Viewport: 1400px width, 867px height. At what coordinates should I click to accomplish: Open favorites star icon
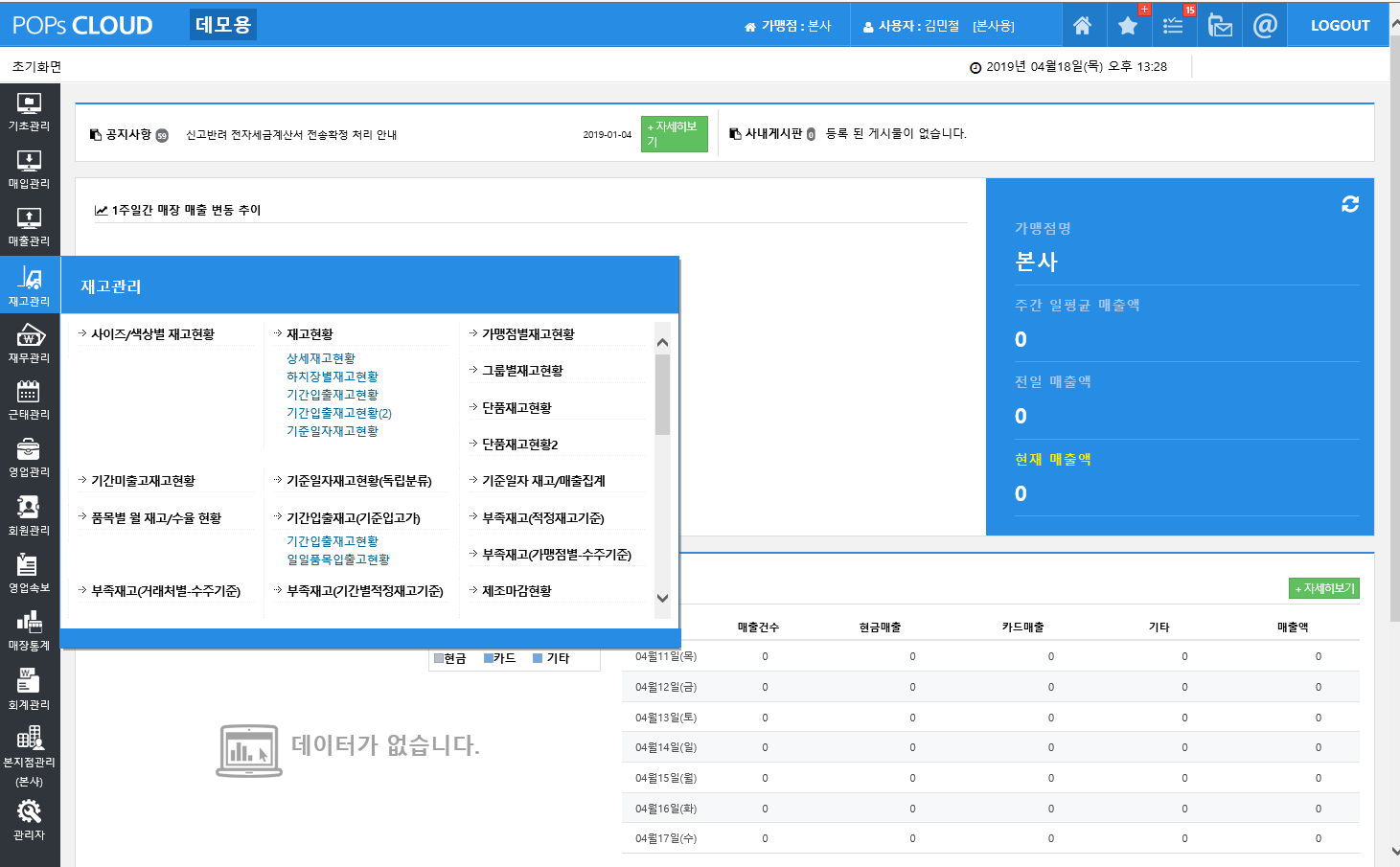(1128, 26)
